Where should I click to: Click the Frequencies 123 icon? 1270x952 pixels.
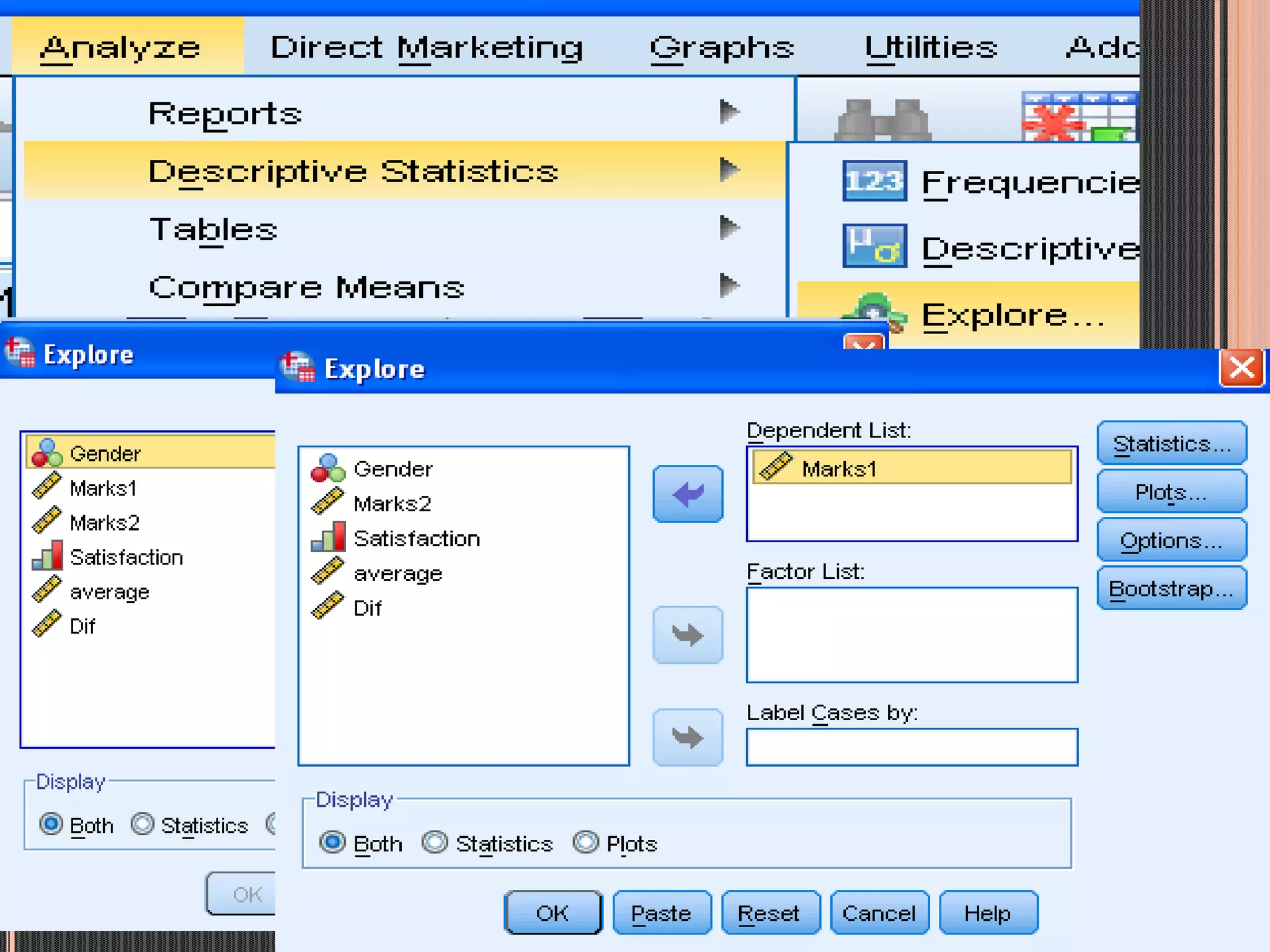pyautogui.click(x=874, y=181)
